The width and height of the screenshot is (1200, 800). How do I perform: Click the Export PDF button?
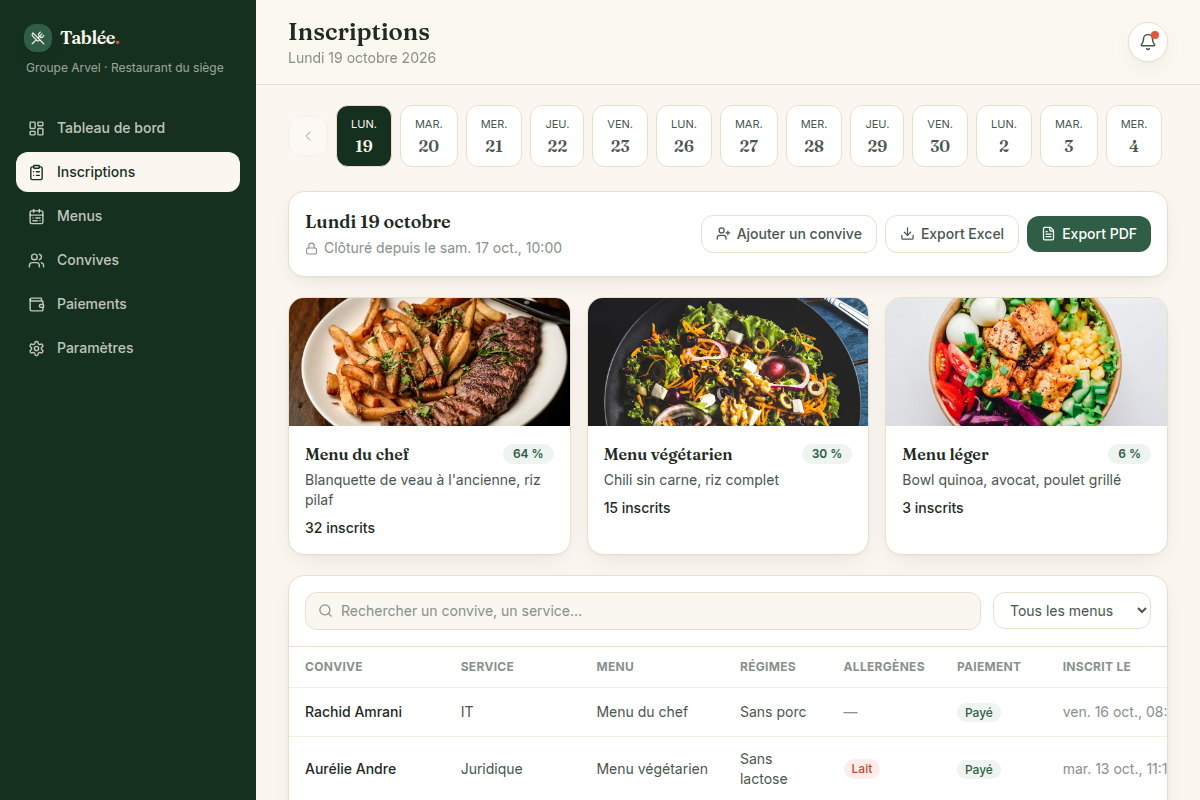1089,234
